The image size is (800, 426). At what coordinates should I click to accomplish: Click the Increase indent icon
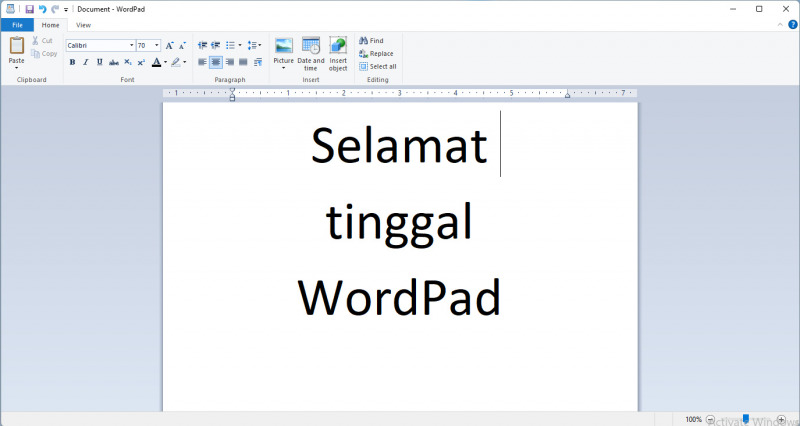(x=215, y=46)
